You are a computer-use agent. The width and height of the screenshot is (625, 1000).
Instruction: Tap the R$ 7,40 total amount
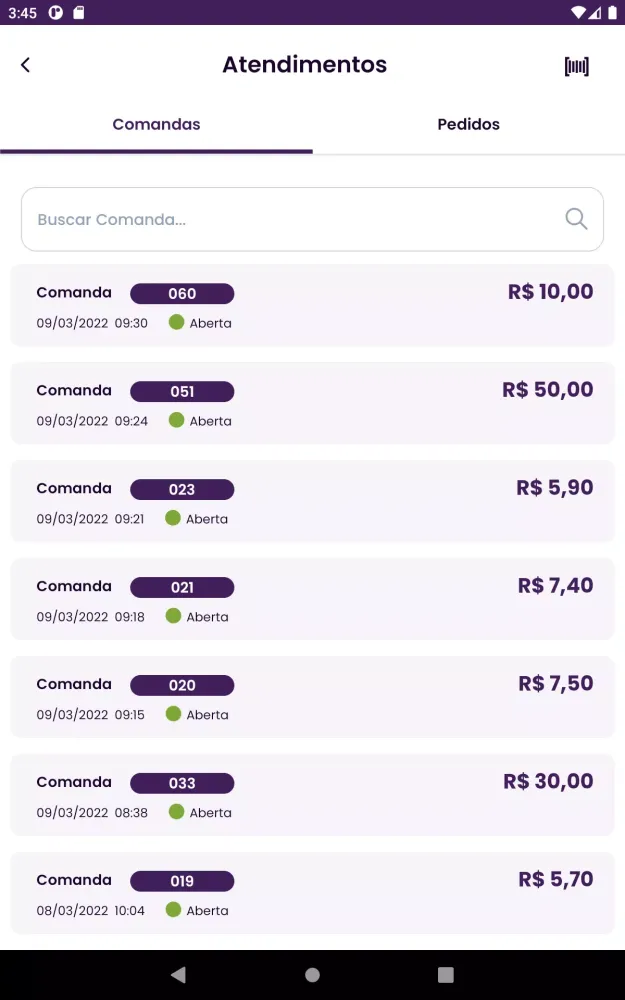tap(555, 585)
